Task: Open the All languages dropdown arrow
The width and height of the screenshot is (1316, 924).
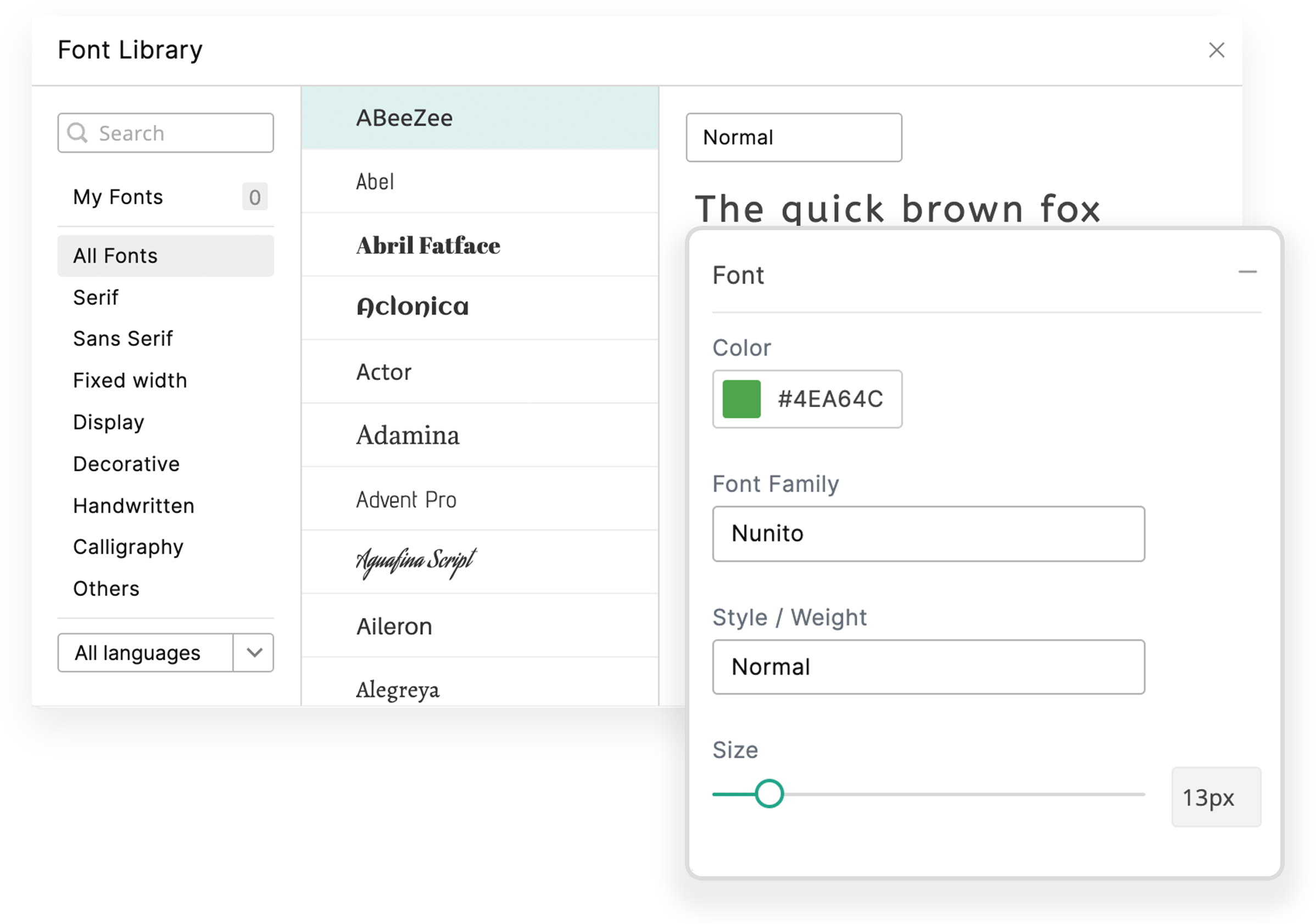Action: pos(254,652)
